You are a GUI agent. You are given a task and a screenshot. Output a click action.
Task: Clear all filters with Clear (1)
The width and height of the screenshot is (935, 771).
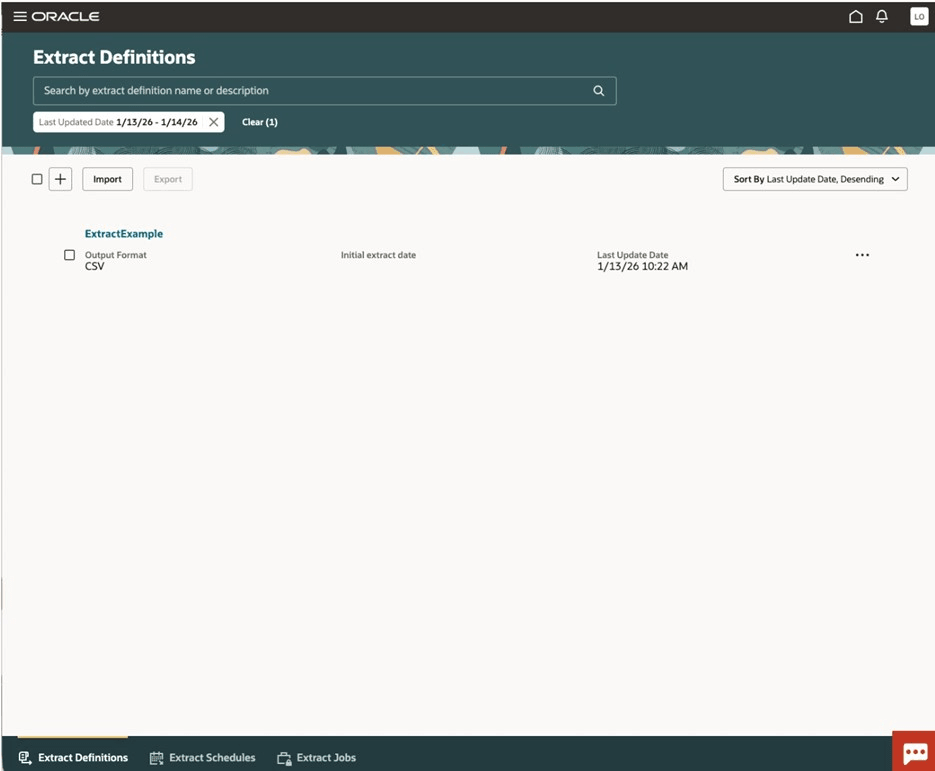point(259,121)
